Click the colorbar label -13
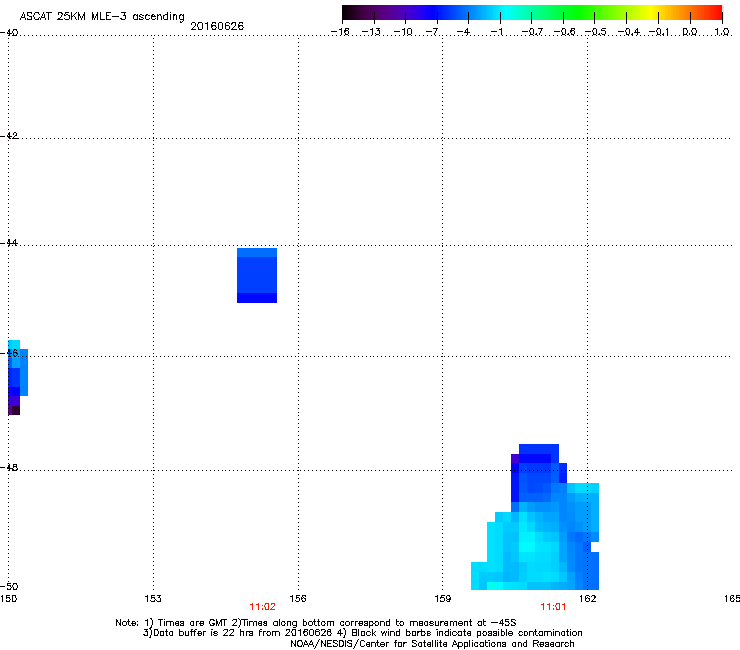Viewport: 740px width, 650px height. tap(371, 32)
